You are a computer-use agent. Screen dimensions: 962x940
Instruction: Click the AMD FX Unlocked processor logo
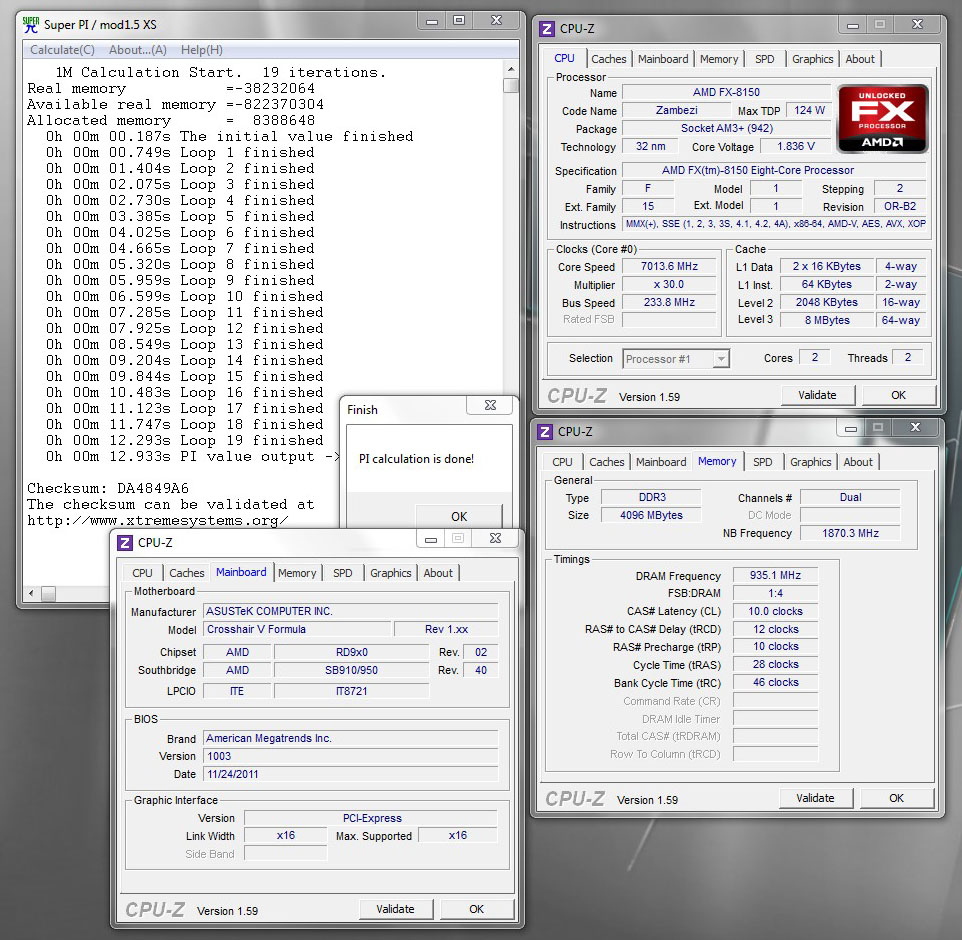click(883, 119)
